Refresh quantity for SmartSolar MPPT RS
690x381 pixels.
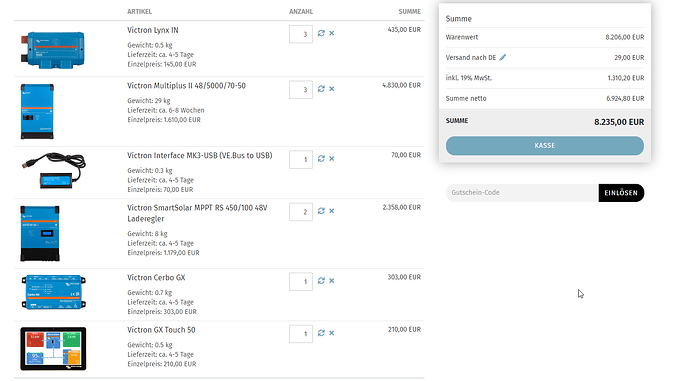pos(321,211)
